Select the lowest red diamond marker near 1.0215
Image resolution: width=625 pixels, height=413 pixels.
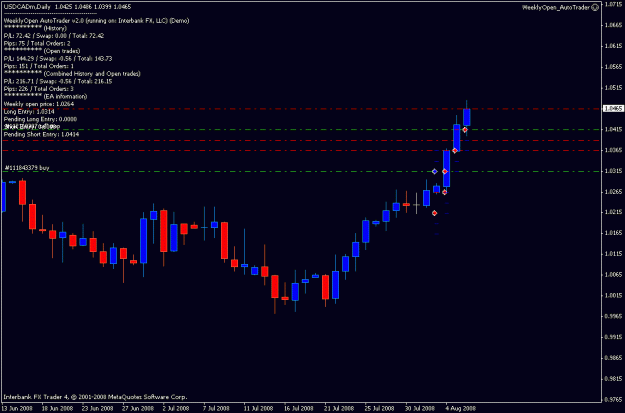pos(434,213)
